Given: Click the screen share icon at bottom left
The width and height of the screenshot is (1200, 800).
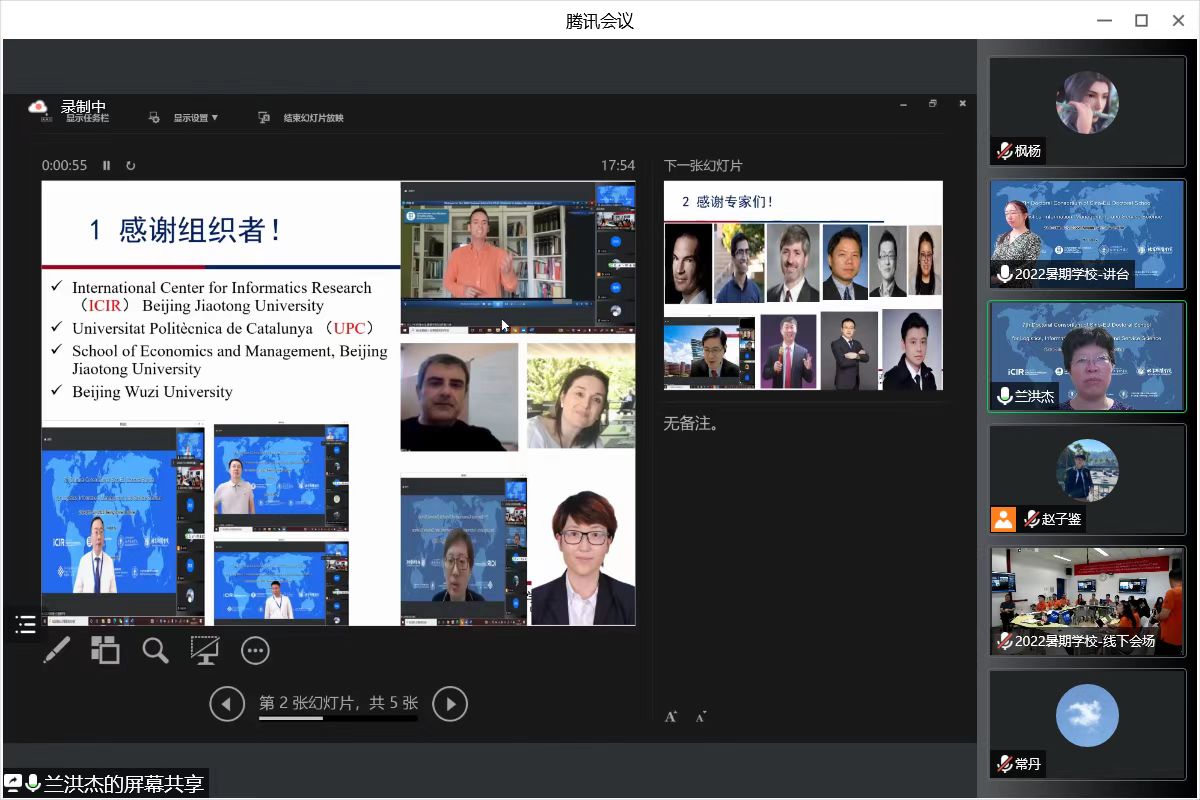Looking at the screenshot, I should click(x=13, y=783).
